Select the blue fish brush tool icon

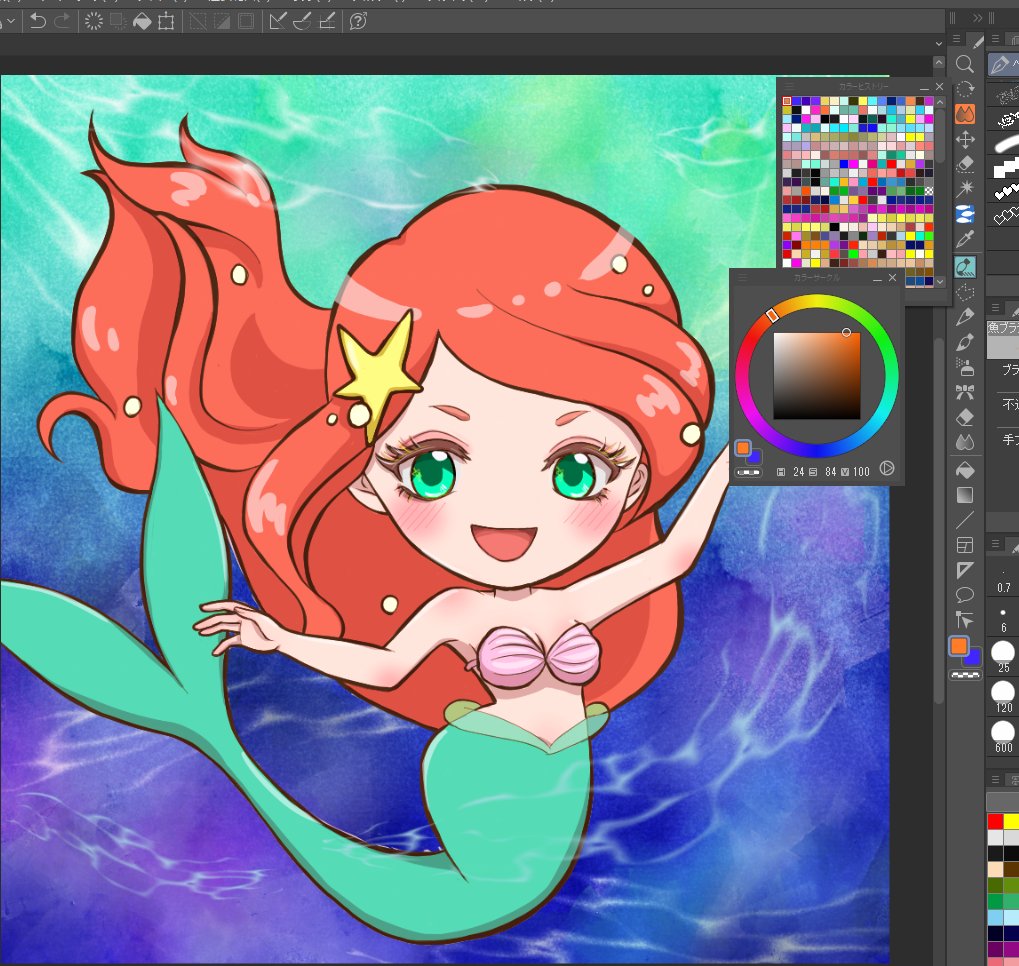click(x=965, y=213)
